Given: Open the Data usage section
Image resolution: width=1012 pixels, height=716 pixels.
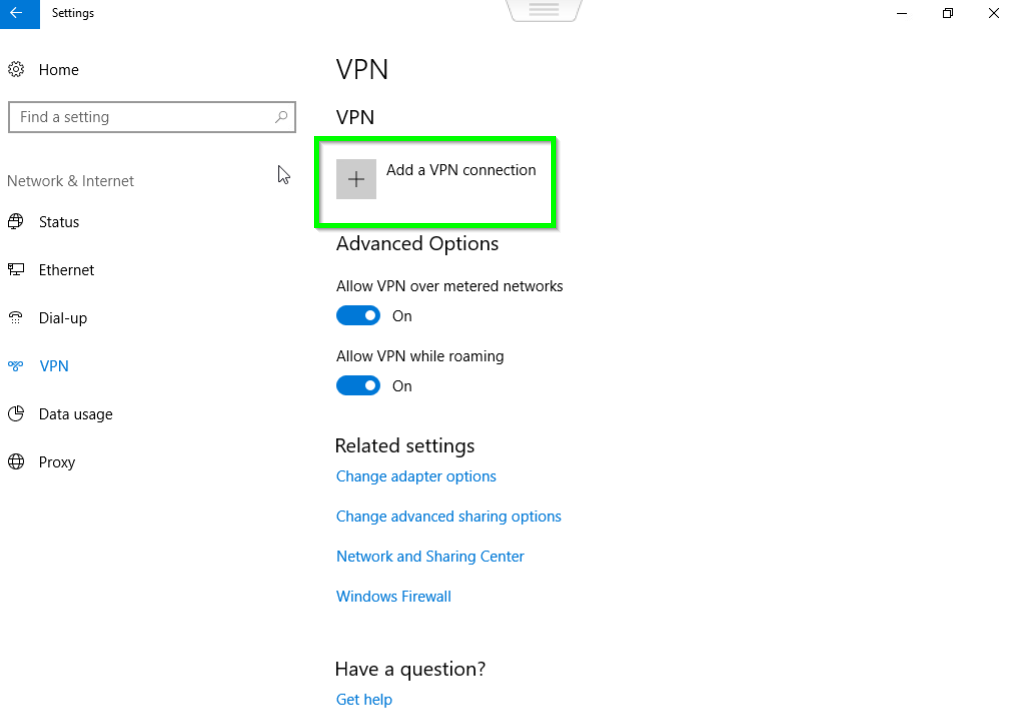Looking at the screenshot, I should pyautogui.click(x=76, y=414).
